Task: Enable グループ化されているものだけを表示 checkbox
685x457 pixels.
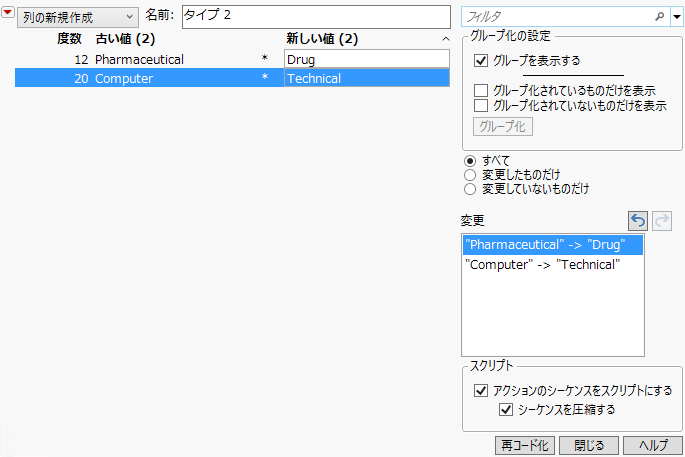Action: [x=481, y=91]
